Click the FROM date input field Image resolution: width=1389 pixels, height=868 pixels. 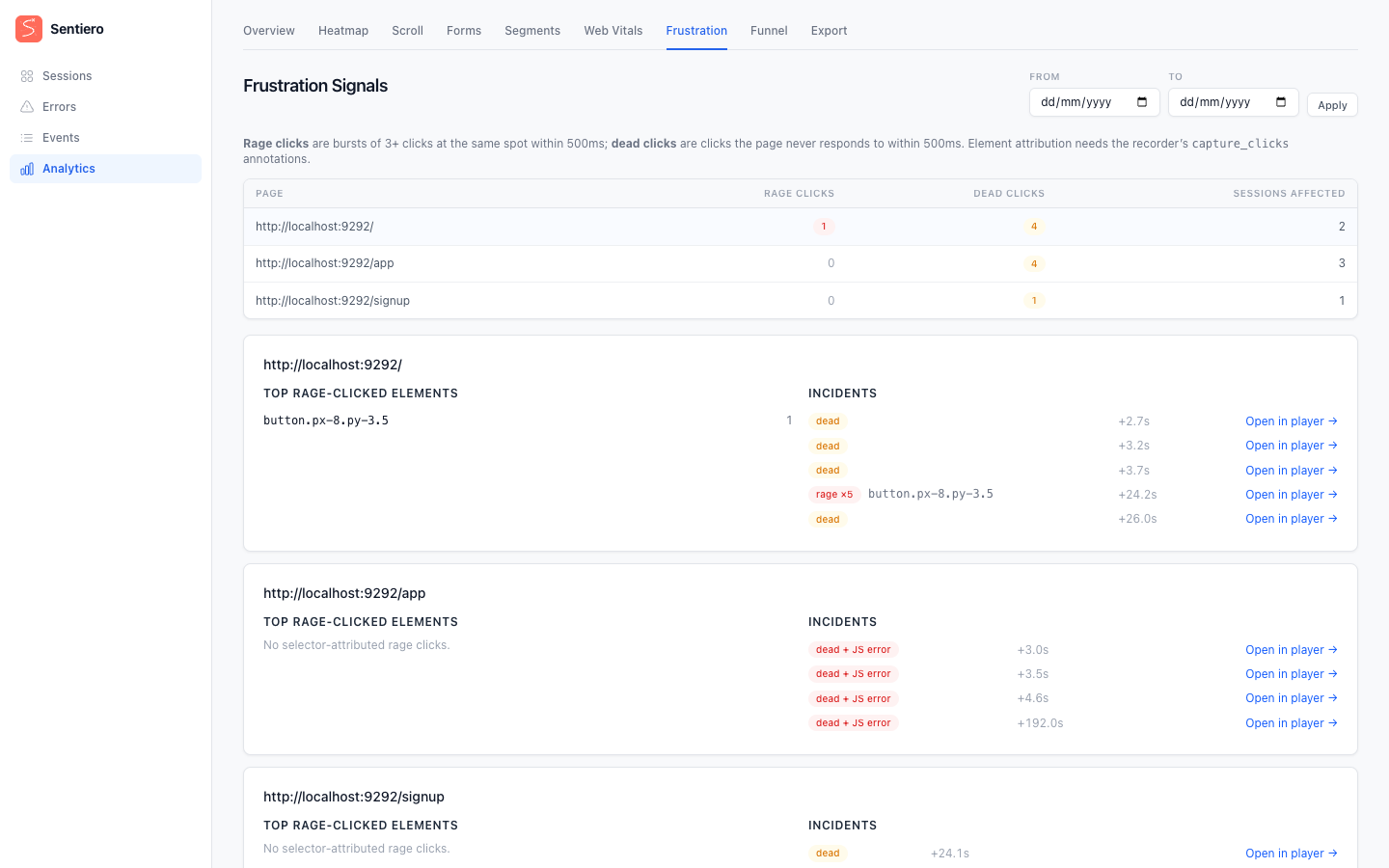click(x=1095, y=102)
